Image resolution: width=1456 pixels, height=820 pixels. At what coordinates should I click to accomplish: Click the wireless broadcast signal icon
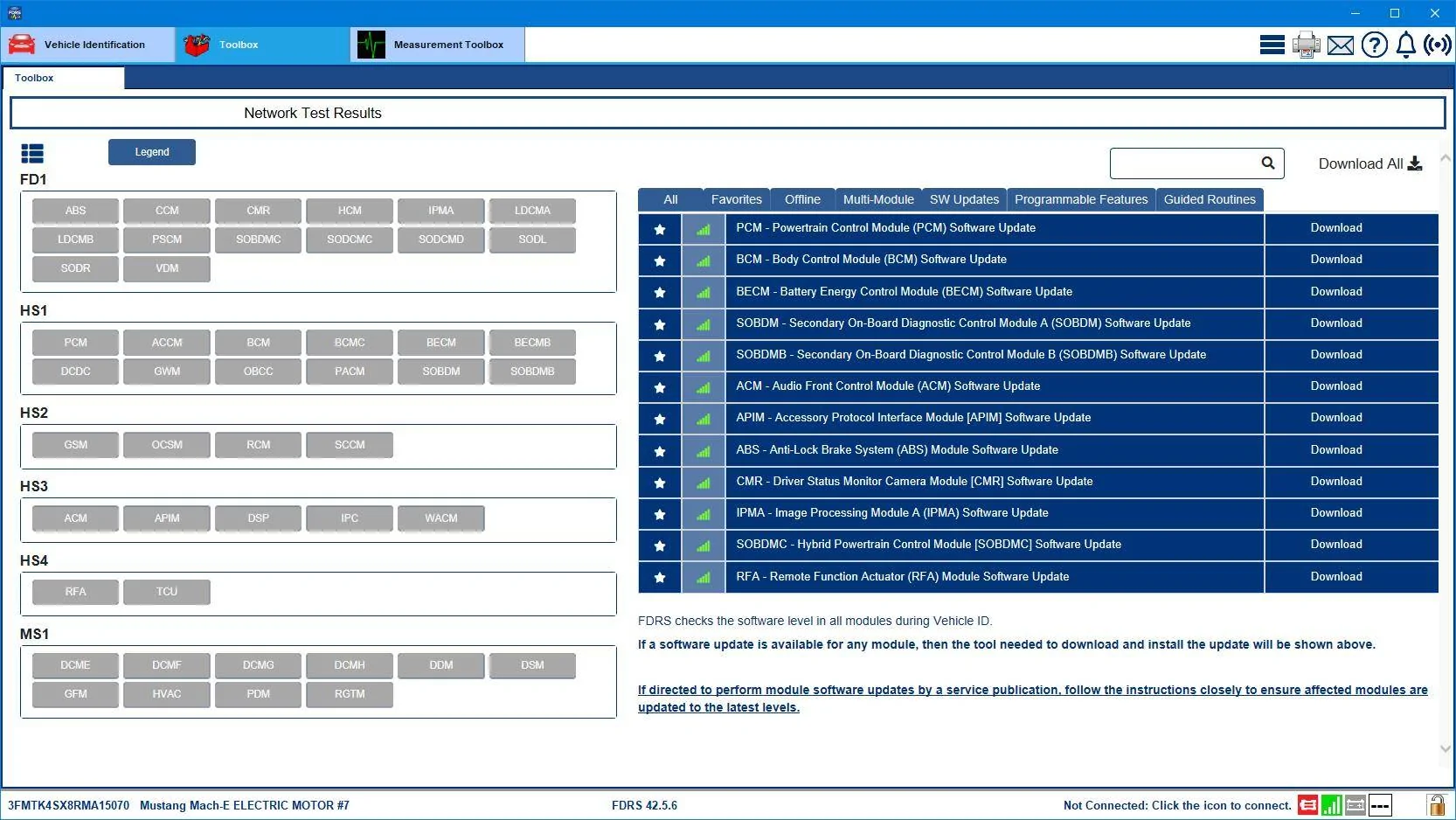click(1438, 45)
